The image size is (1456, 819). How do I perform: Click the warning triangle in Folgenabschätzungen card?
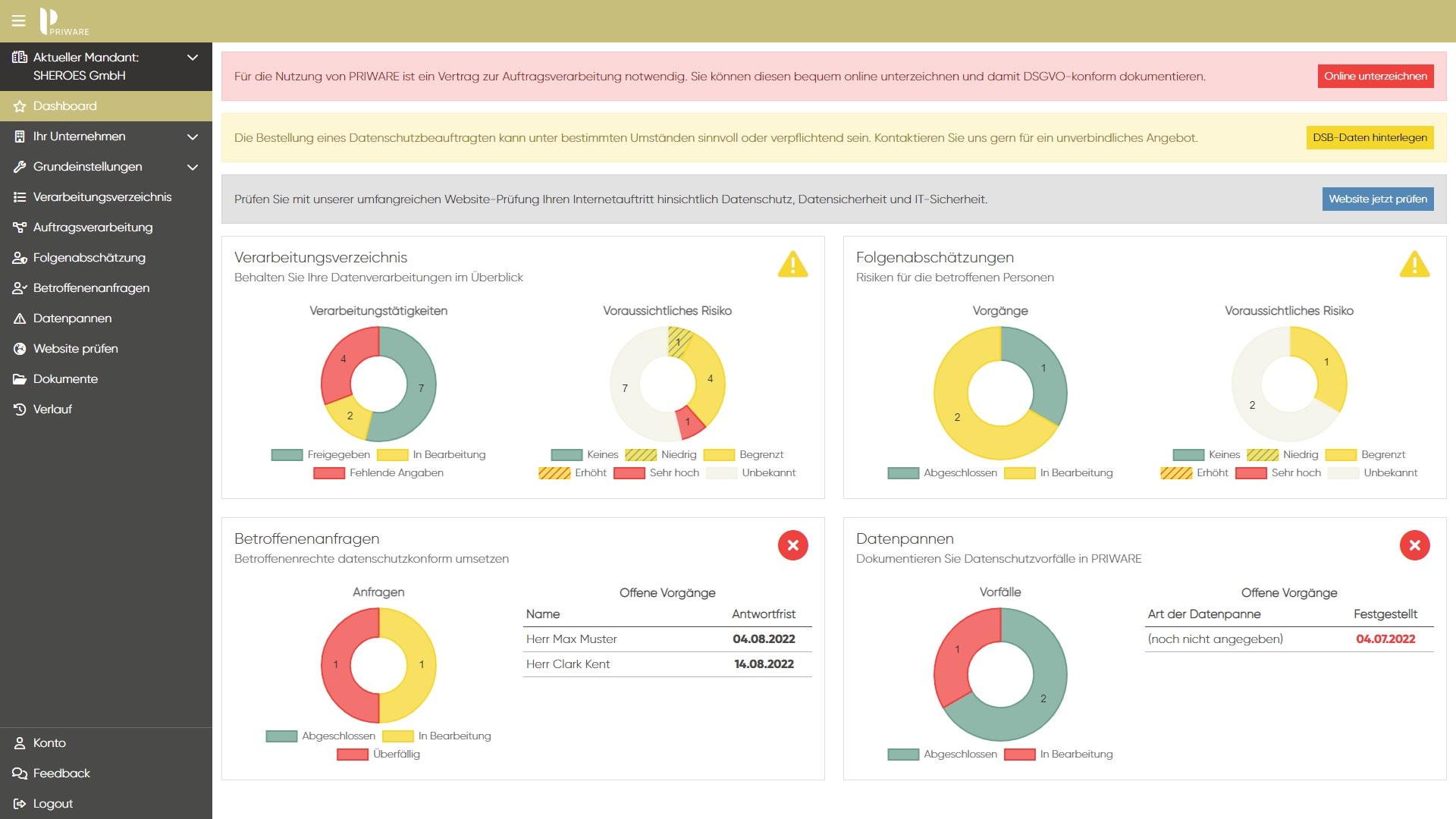coord(1414,264)
